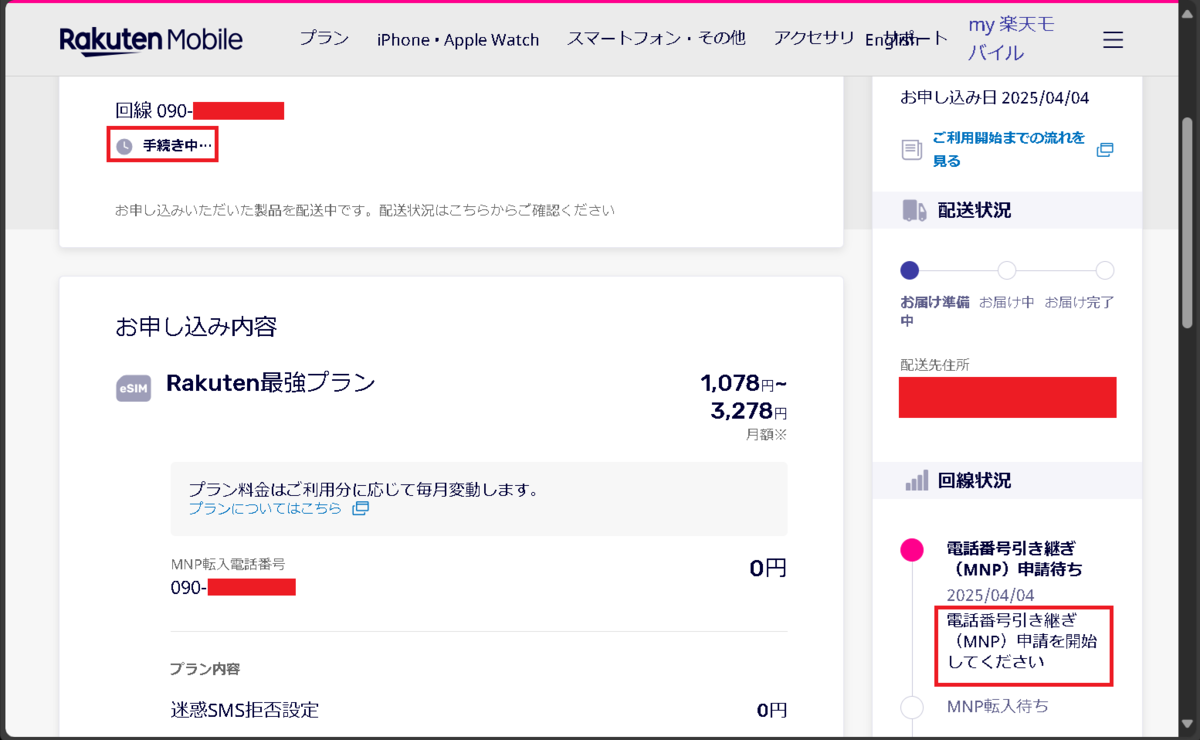Click the お届け完了 progress step circle
Screen dimensions: 1200x740
[x=1105, y=270]
